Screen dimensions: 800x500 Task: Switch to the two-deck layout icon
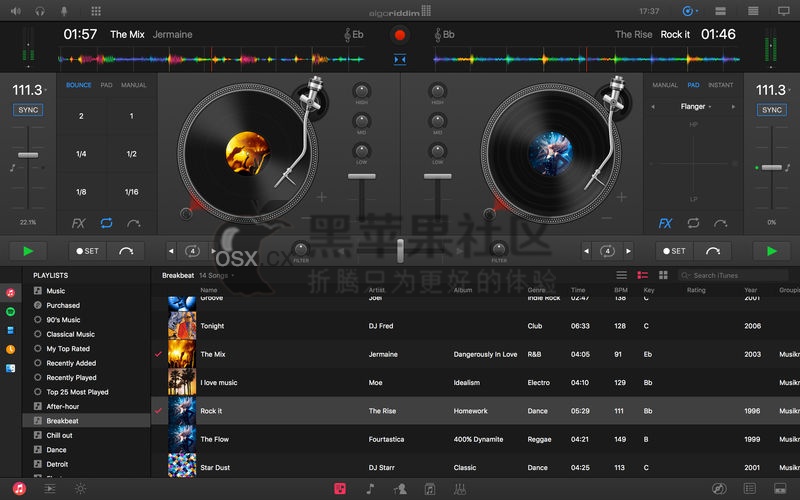[x=720, y=11]
